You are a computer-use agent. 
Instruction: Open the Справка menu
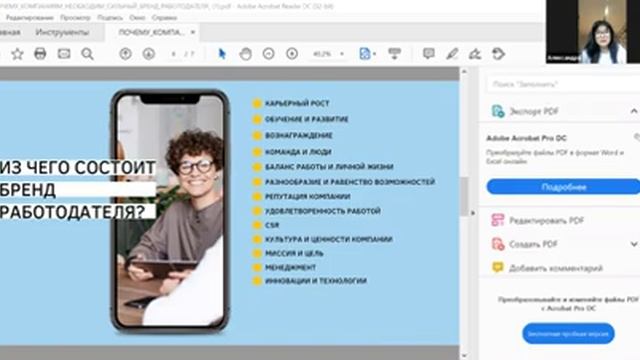(x=164, y=18)
